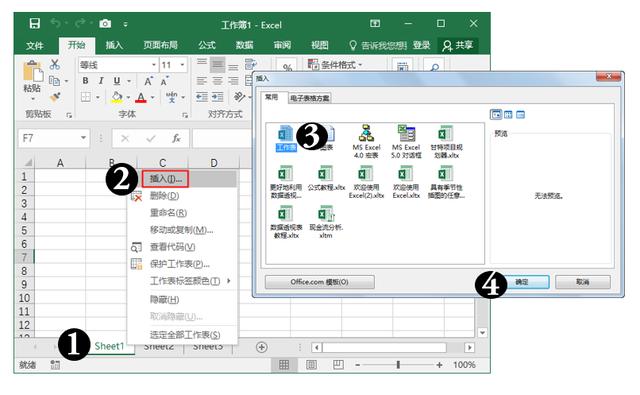Toggle Underline formatting
The image size is (640, 395).
[x=117, y=81]
